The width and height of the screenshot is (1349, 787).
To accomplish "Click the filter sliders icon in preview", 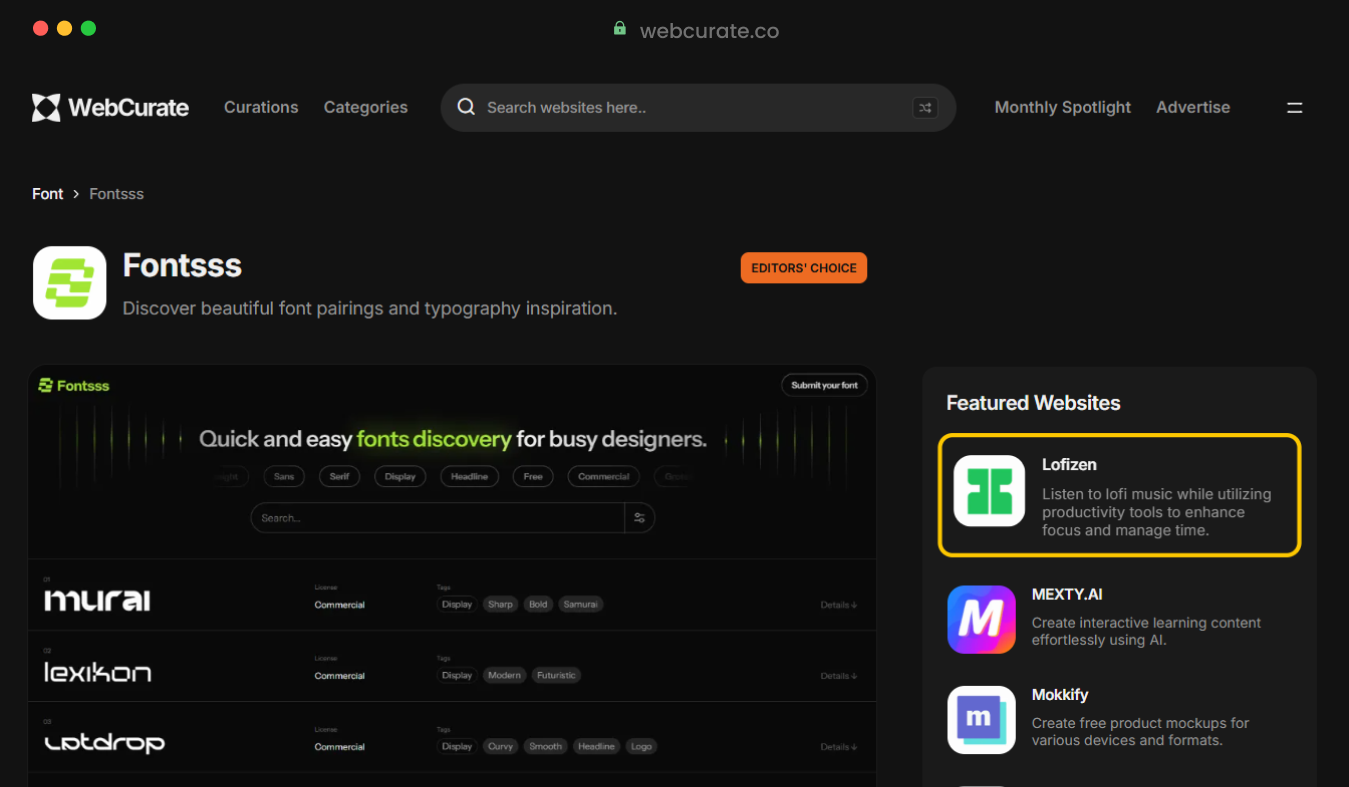I will click(x=640, y=518).
